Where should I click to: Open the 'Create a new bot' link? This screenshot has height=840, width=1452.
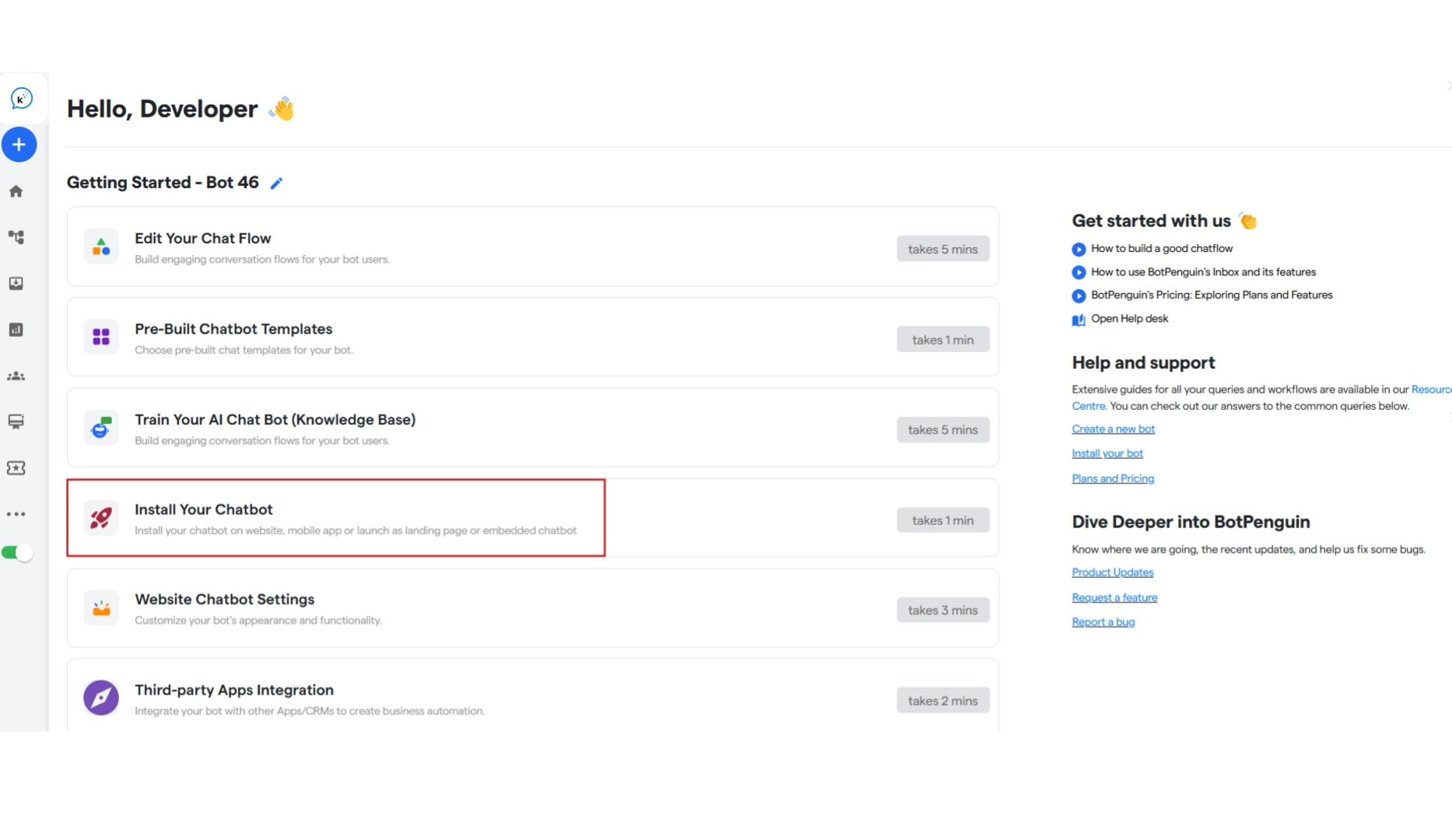(x=1114, y=429)
